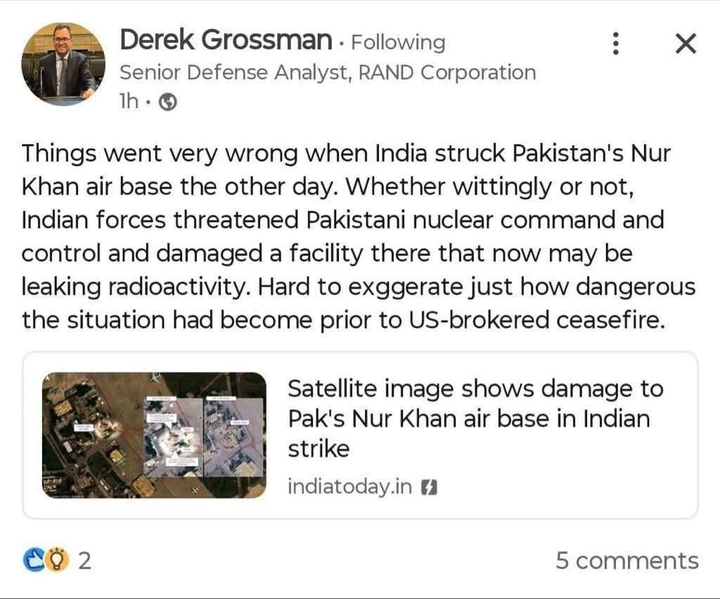This screenshot has width=720, height=599.
Task: Click the Senior Defense Analyst headline text
Action: coord(328,73)
